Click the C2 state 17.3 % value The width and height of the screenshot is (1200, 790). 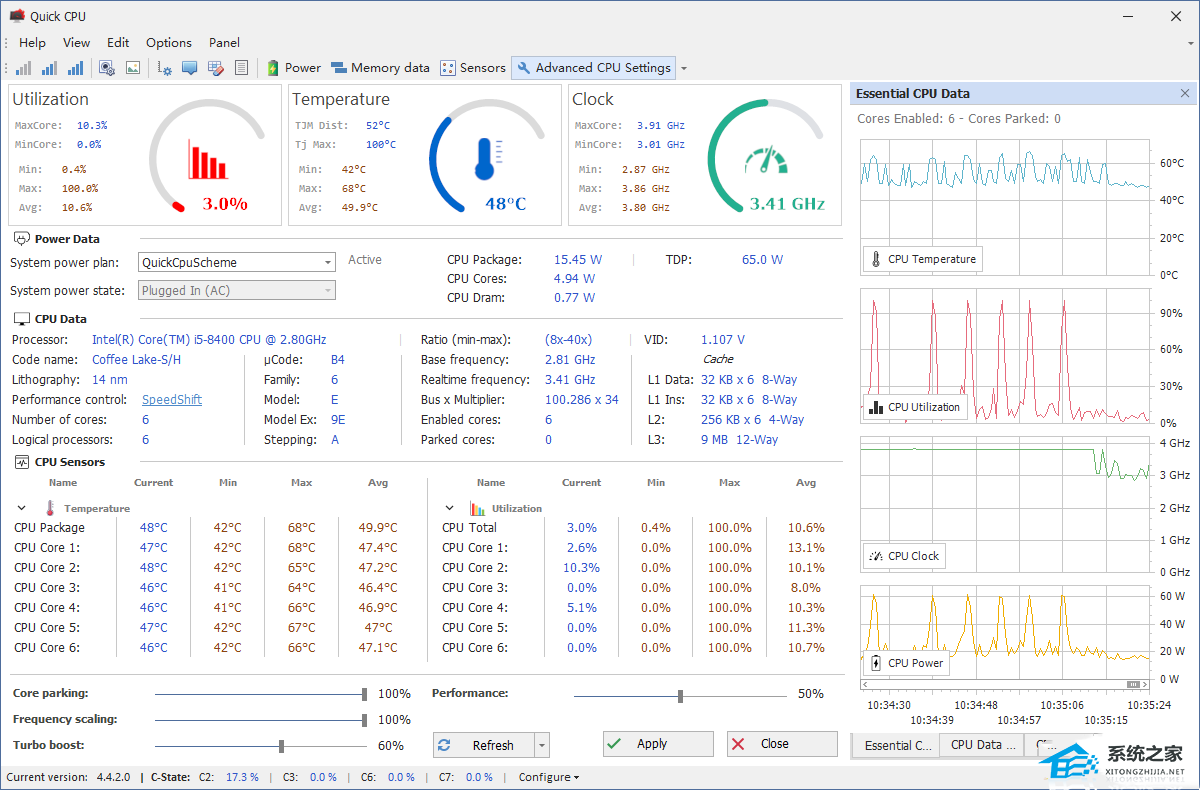pos(242,777)
